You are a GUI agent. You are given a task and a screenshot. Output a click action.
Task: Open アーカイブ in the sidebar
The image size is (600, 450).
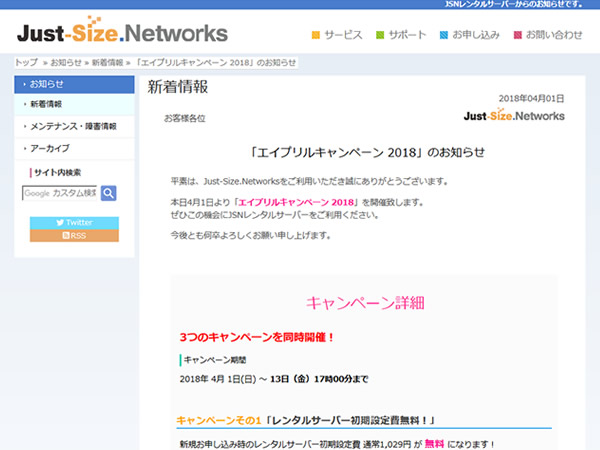tap(74, 148)
